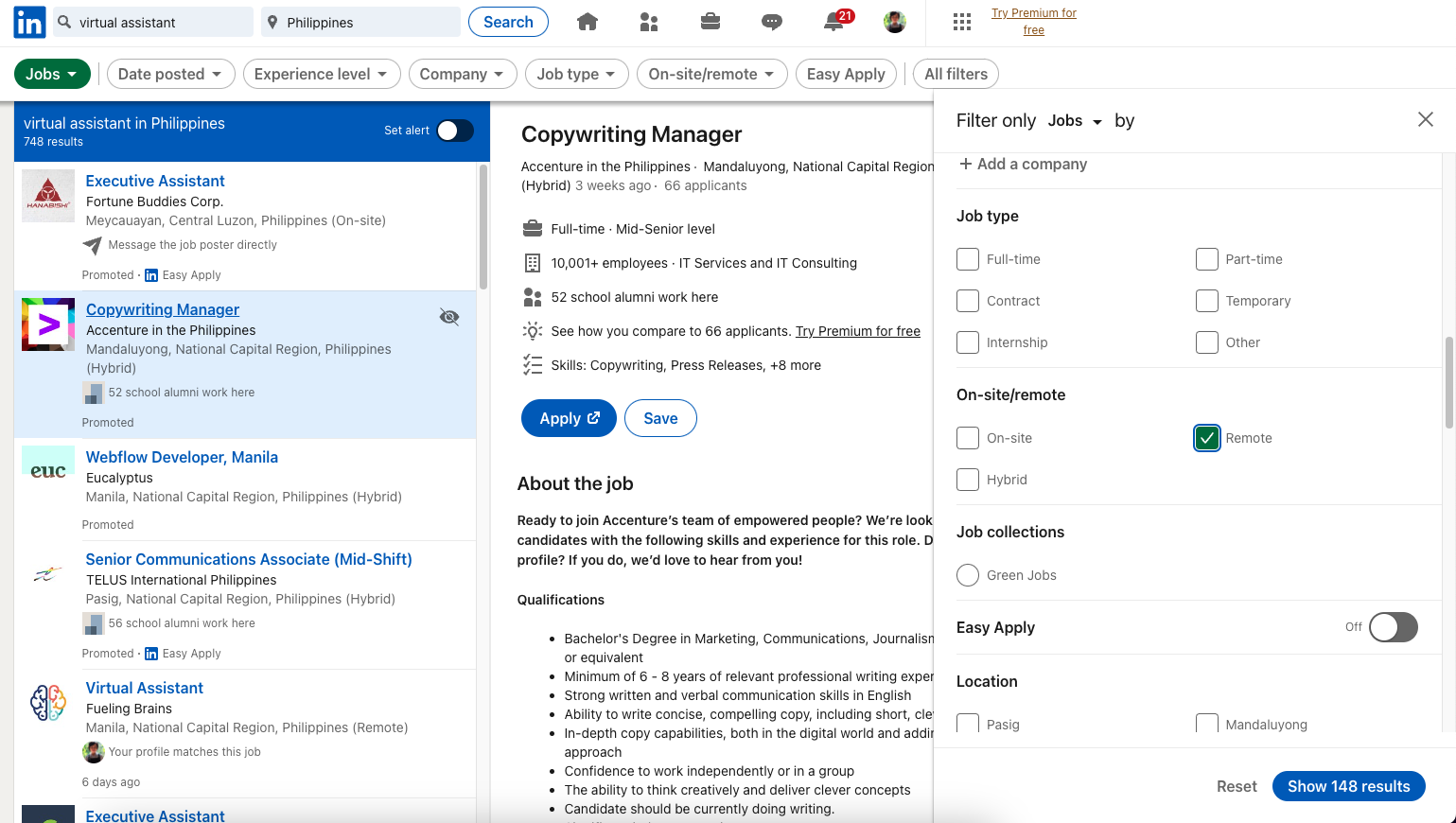1456x823 pixels.
Task: Open Fortune Buddies Executive Assistant listing
Action: [155, 181]
